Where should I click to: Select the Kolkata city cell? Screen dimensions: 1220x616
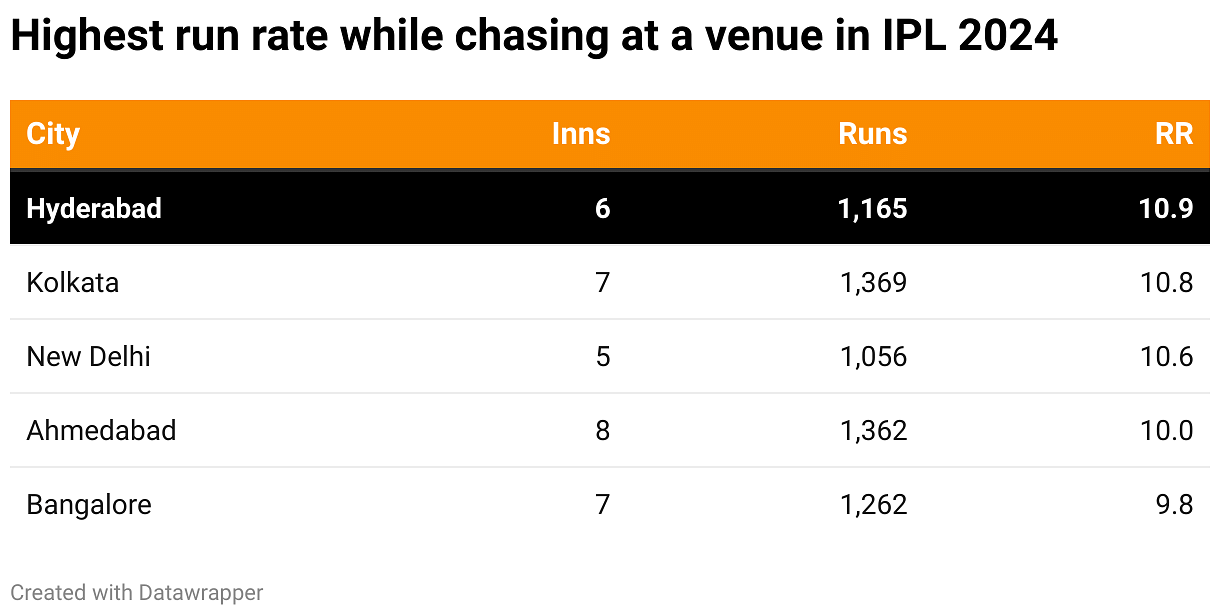73,282
